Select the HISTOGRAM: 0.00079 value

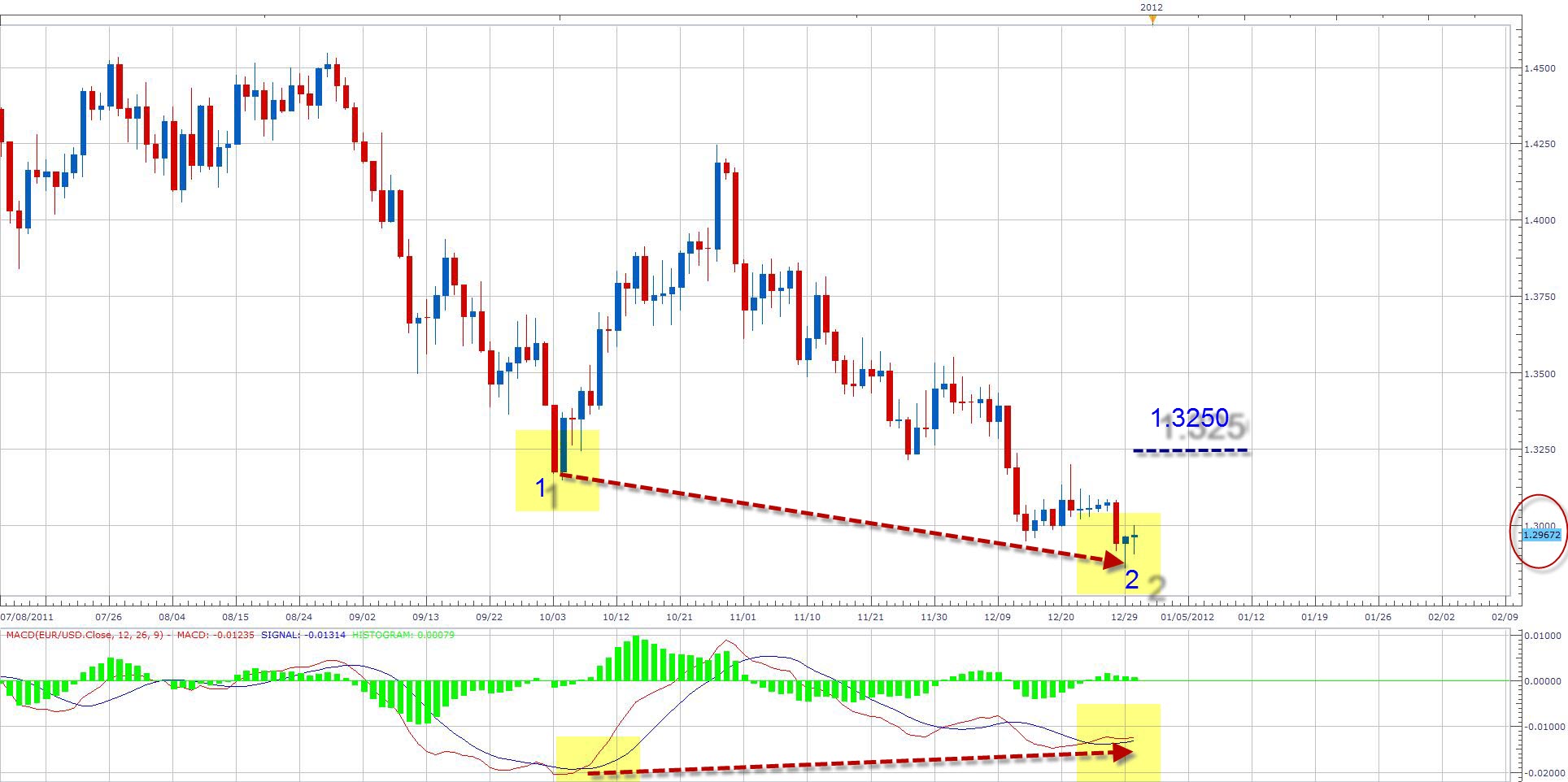[x=403, y=635]
